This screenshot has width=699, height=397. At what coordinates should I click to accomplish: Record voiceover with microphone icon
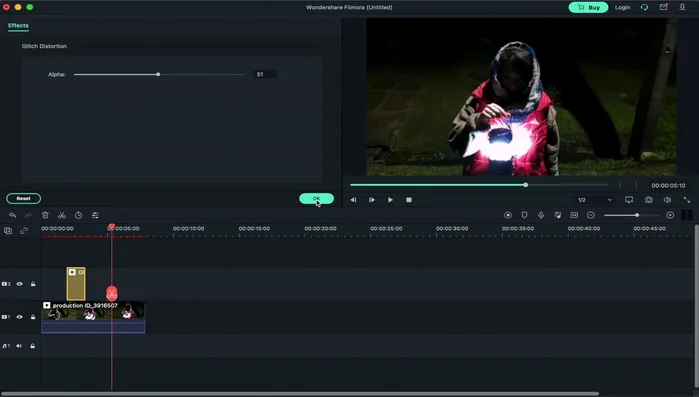[541, 215]
